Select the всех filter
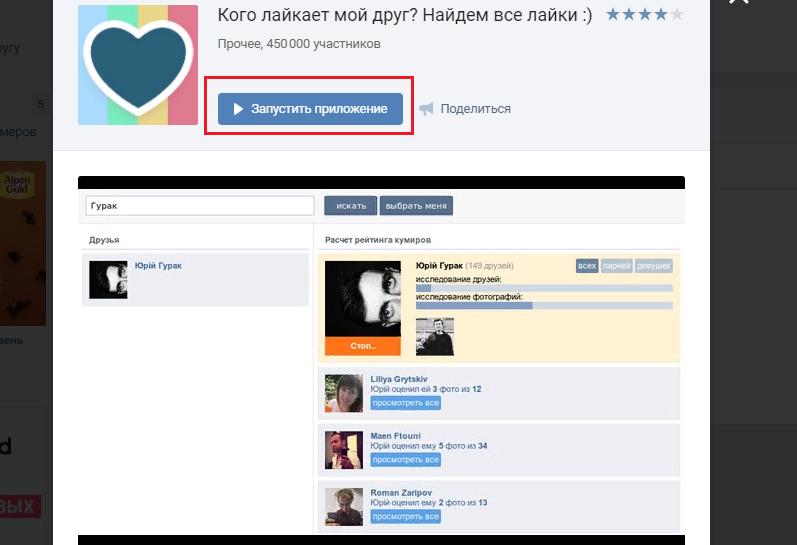The width and height of the screenshot is (797, 545). 587,266
